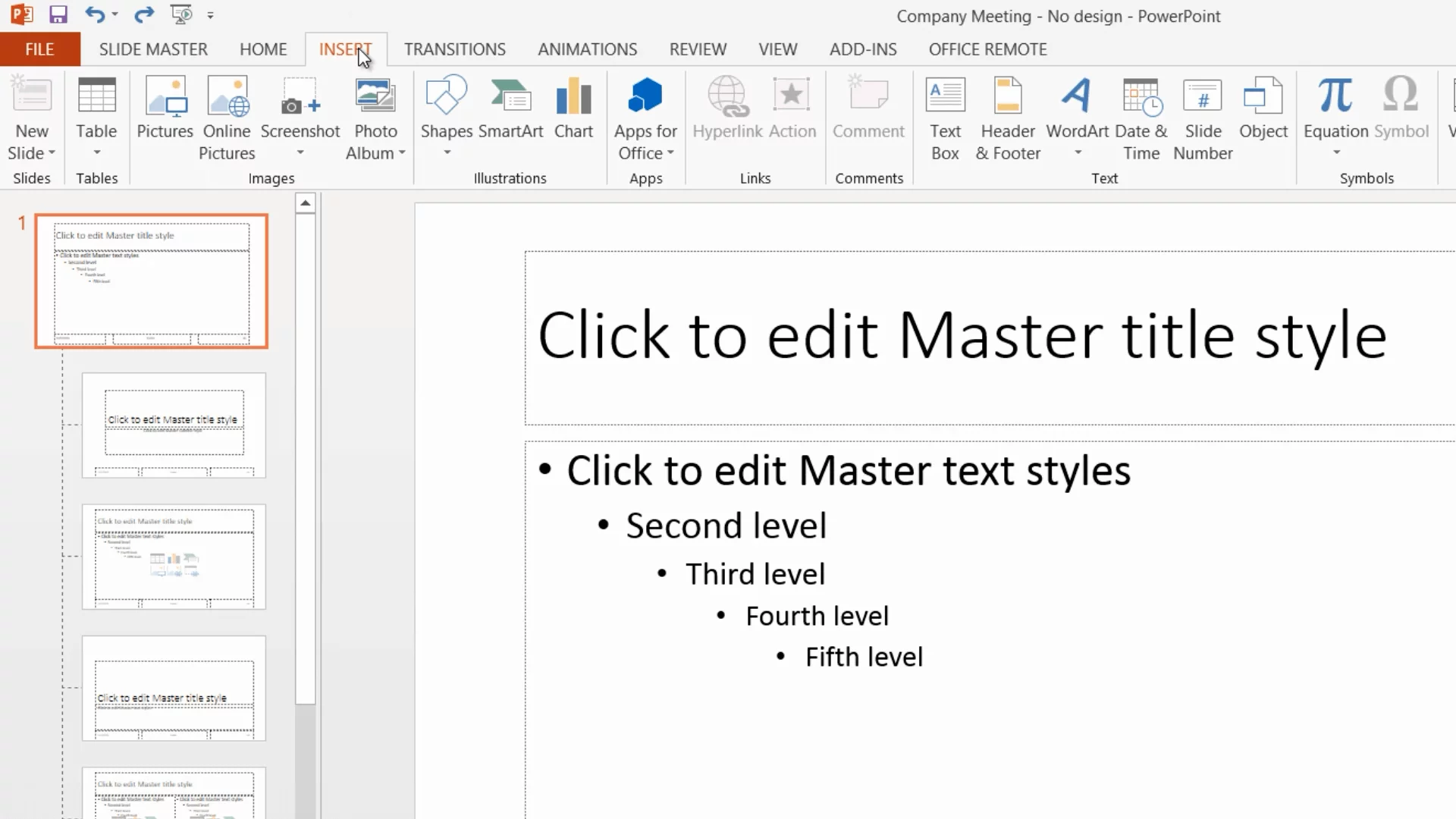
Task: Open the WordArt styles dropdown
Action: coord(1078,152)
